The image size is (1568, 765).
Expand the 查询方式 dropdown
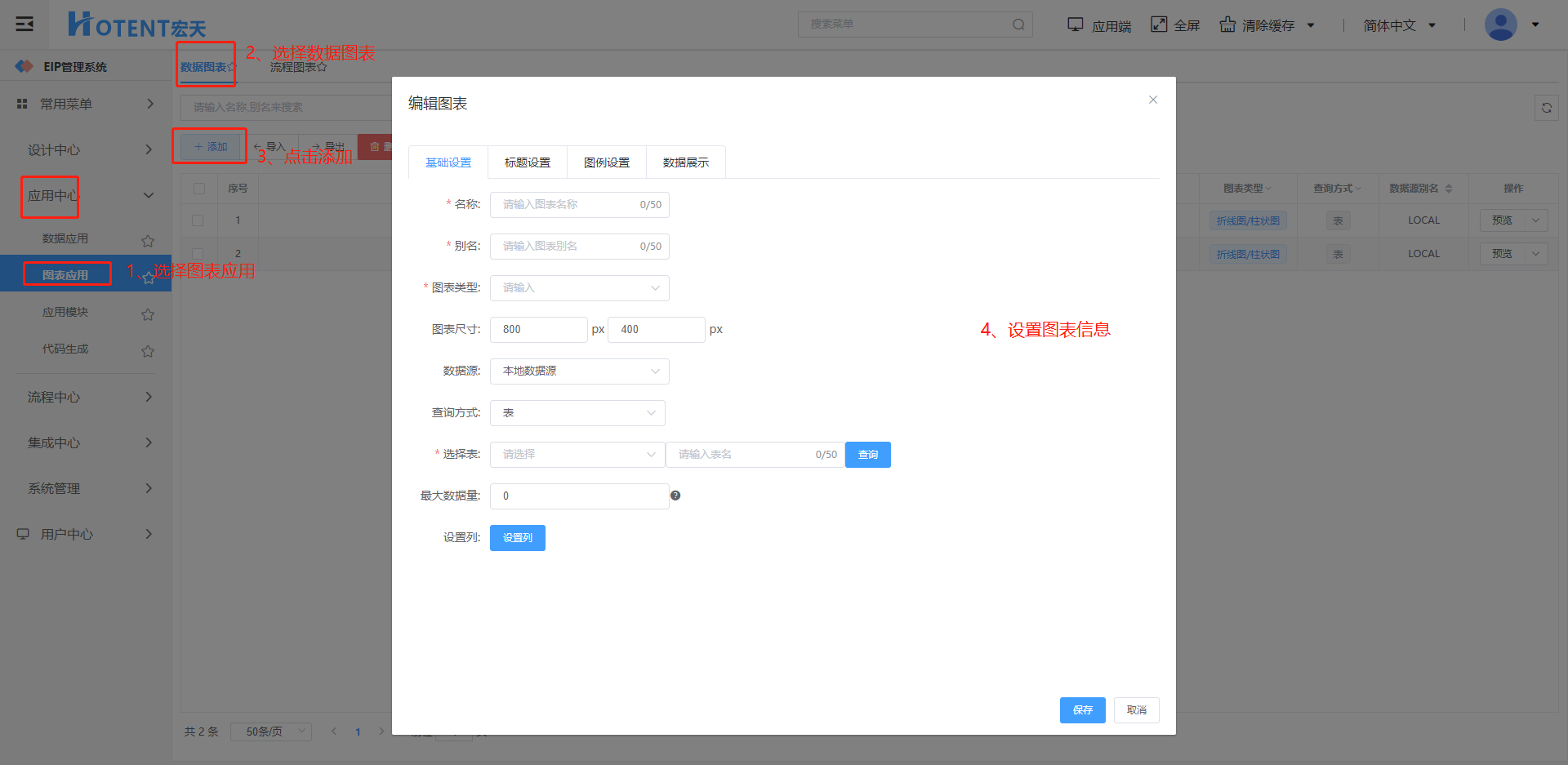click(x=577, y=413)
